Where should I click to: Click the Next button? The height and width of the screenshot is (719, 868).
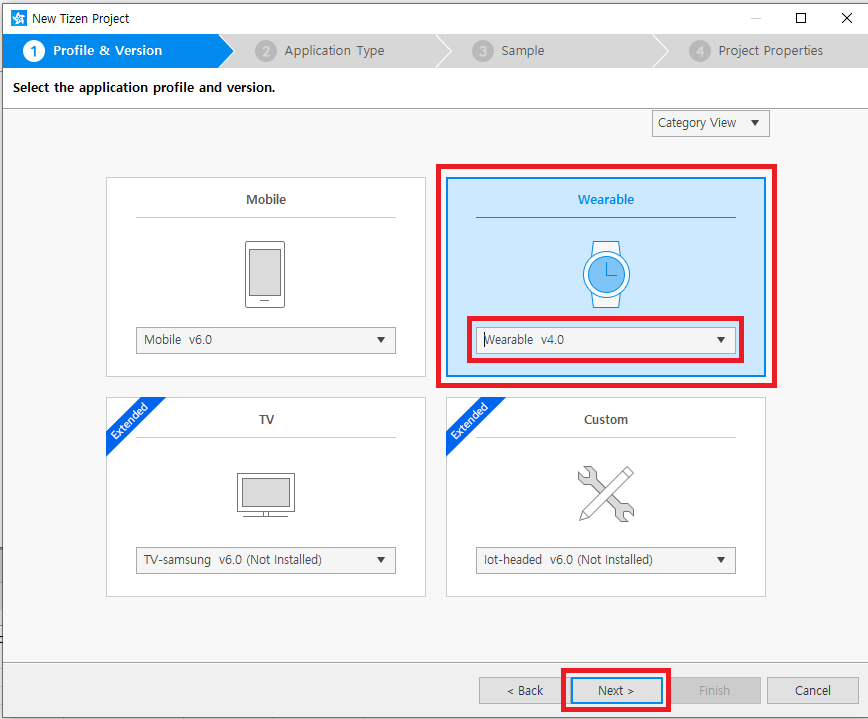(x=616, y=691)
